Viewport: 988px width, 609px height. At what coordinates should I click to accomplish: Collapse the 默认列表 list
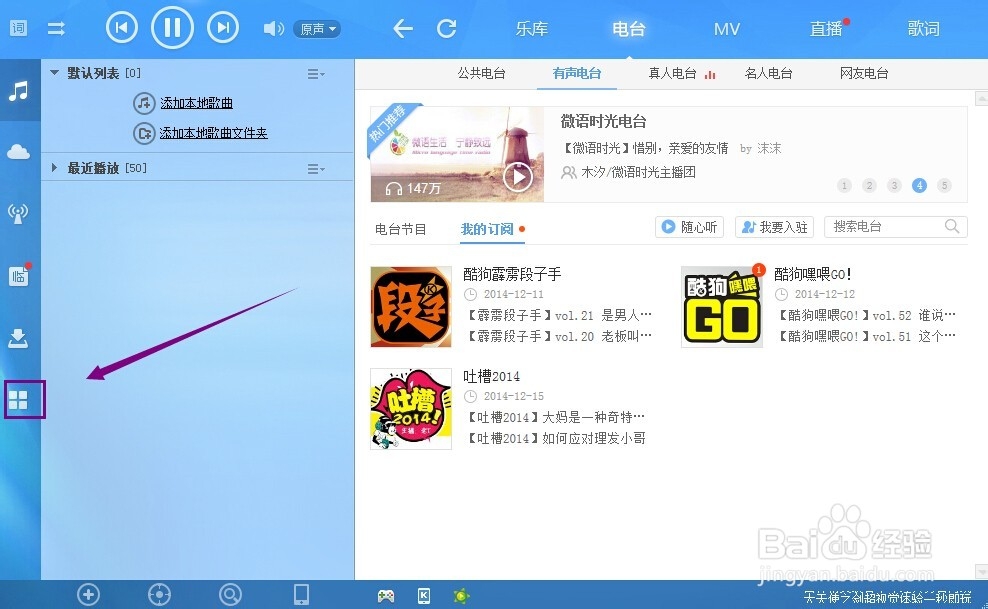pos(55,73)
